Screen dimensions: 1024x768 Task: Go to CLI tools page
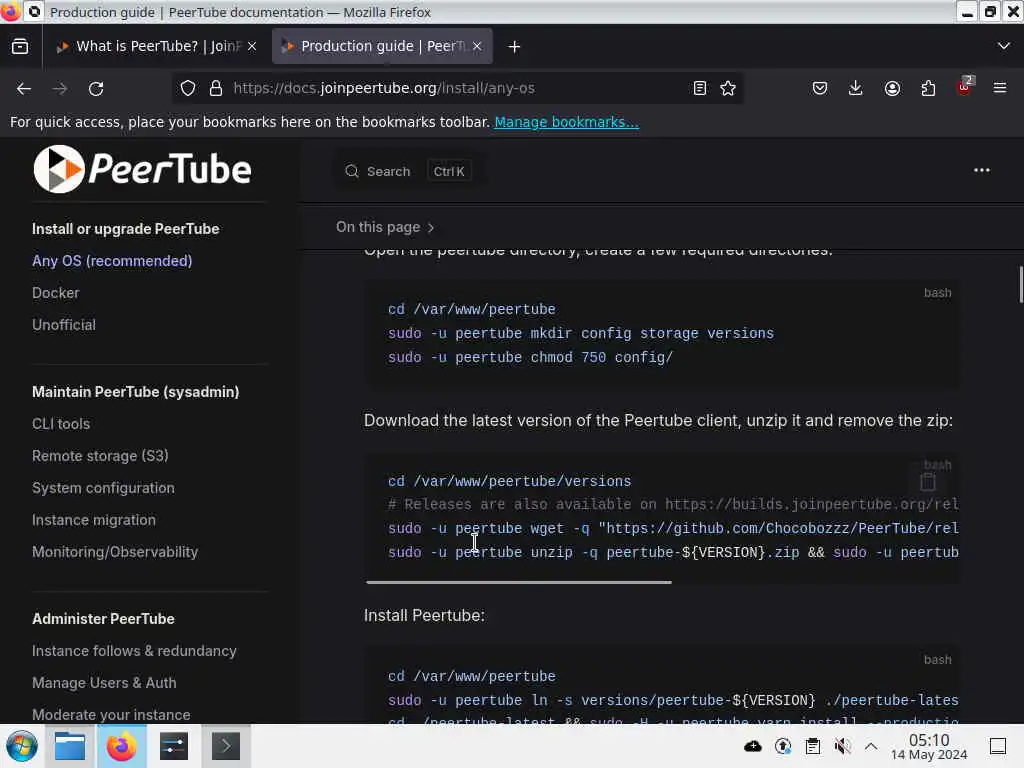point(61,424)
